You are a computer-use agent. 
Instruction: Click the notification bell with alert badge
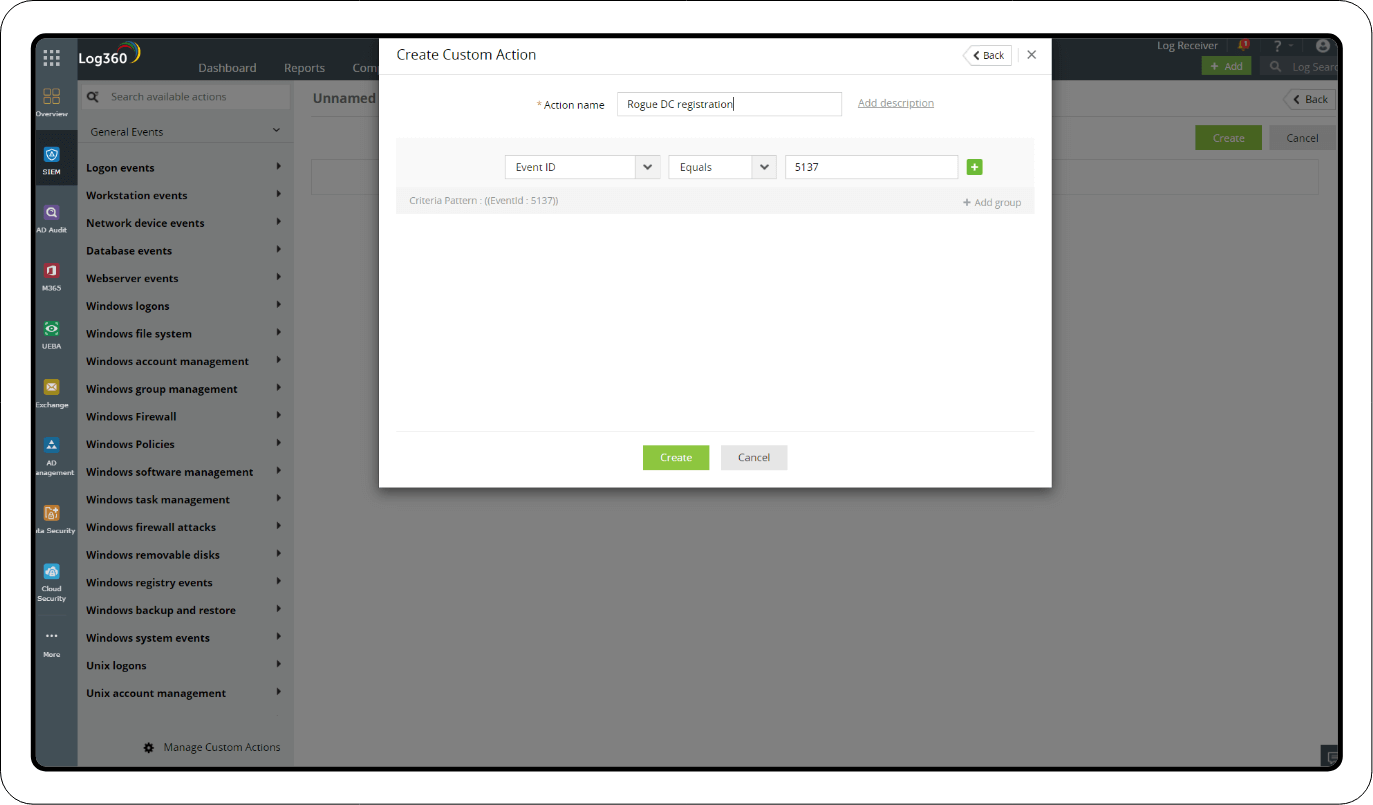point(1243,45)
